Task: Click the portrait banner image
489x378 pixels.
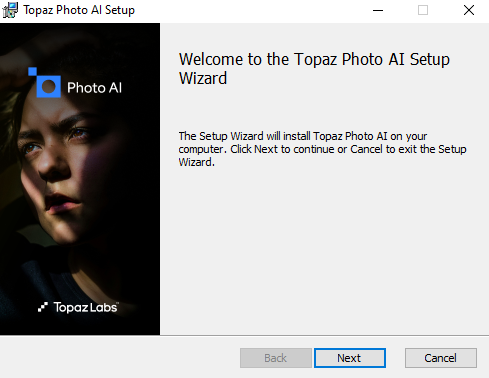Action: click(80, 179)
